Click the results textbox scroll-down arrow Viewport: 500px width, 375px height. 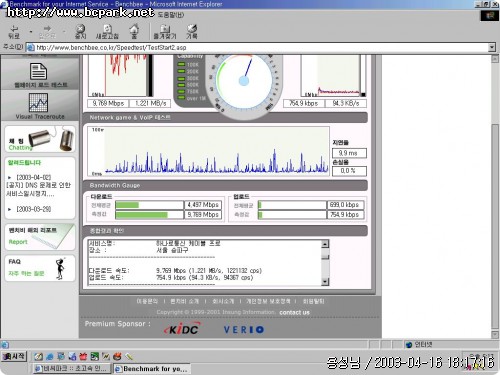[x=325, y=282]
